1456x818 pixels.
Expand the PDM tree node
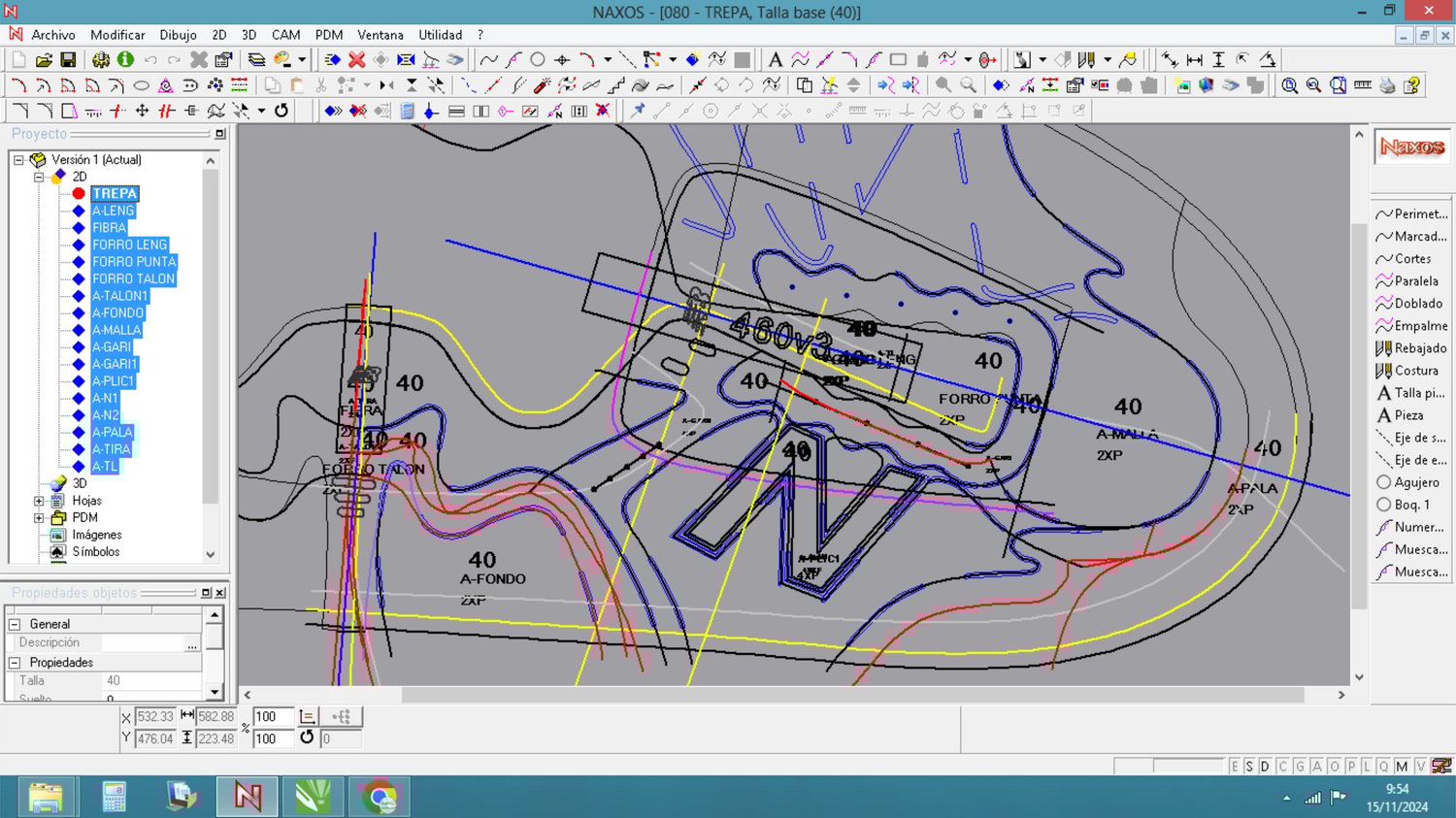coord(39,518)
